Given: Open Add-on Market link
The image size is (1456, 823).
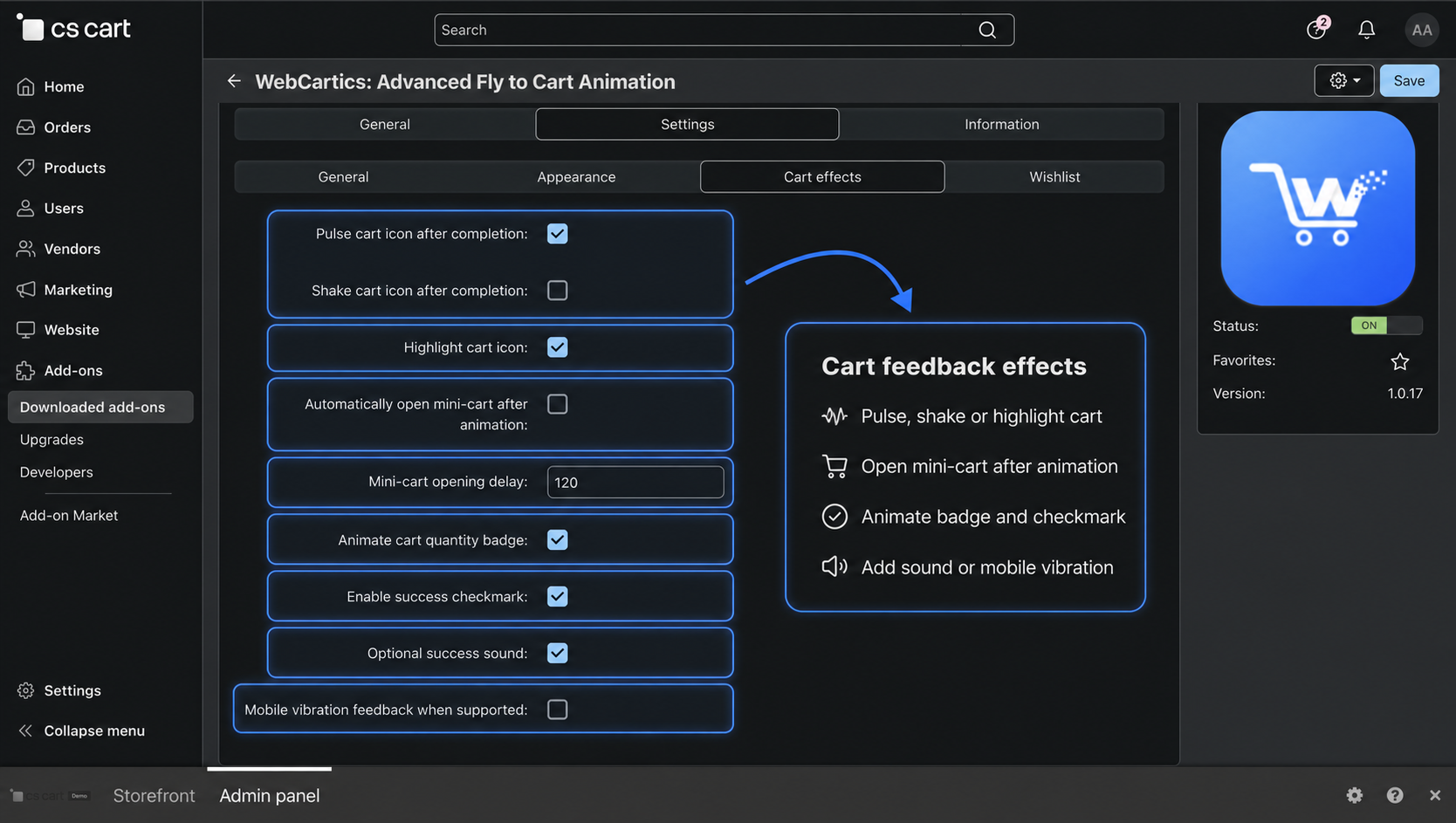Looking at the screenshot, I should pos(69,515).
